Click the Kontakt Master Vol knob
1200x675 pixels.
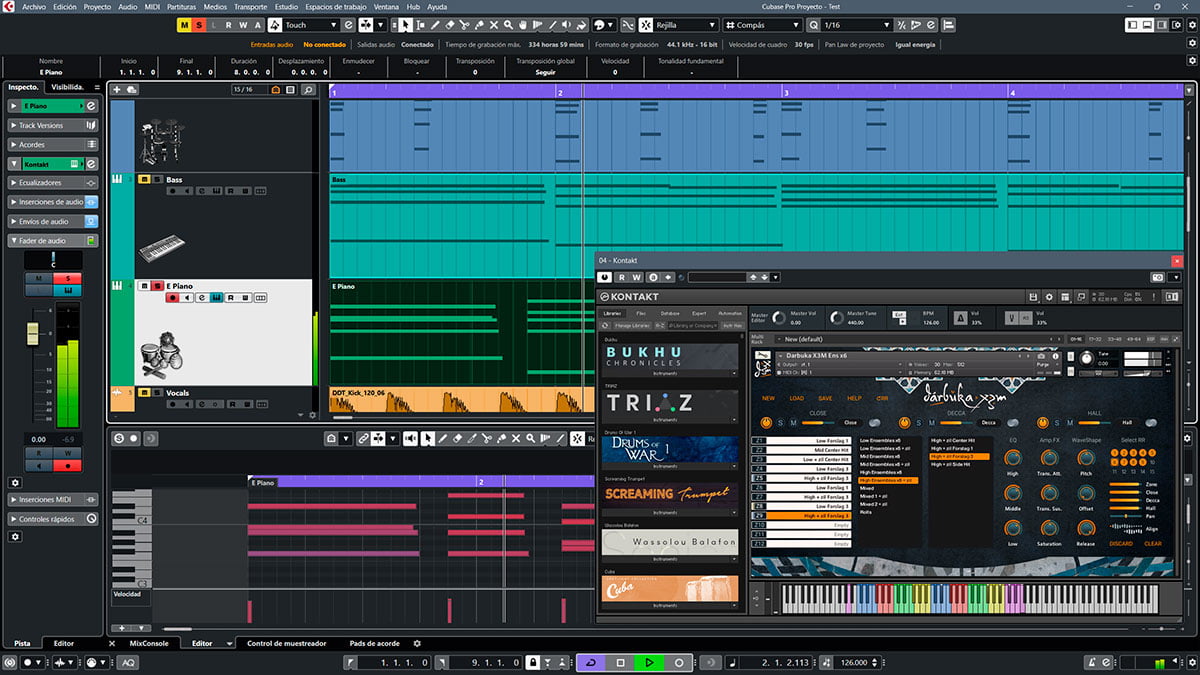pyautogui.click(x=779, y=318)
